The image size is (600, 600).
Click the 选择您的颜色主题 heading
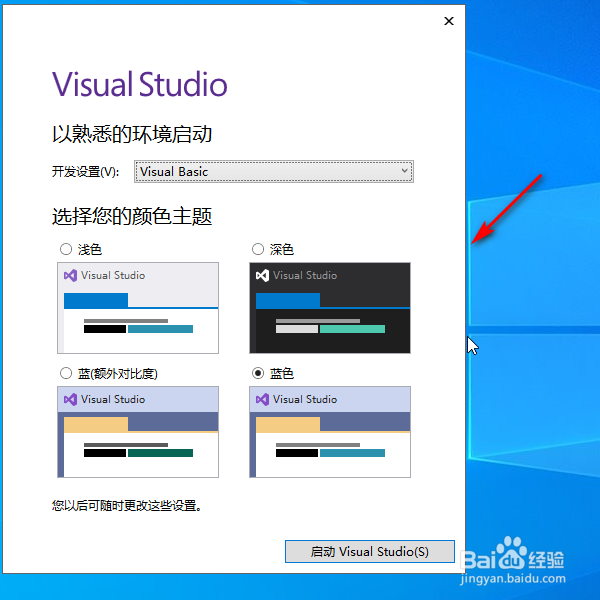(132, 217)
